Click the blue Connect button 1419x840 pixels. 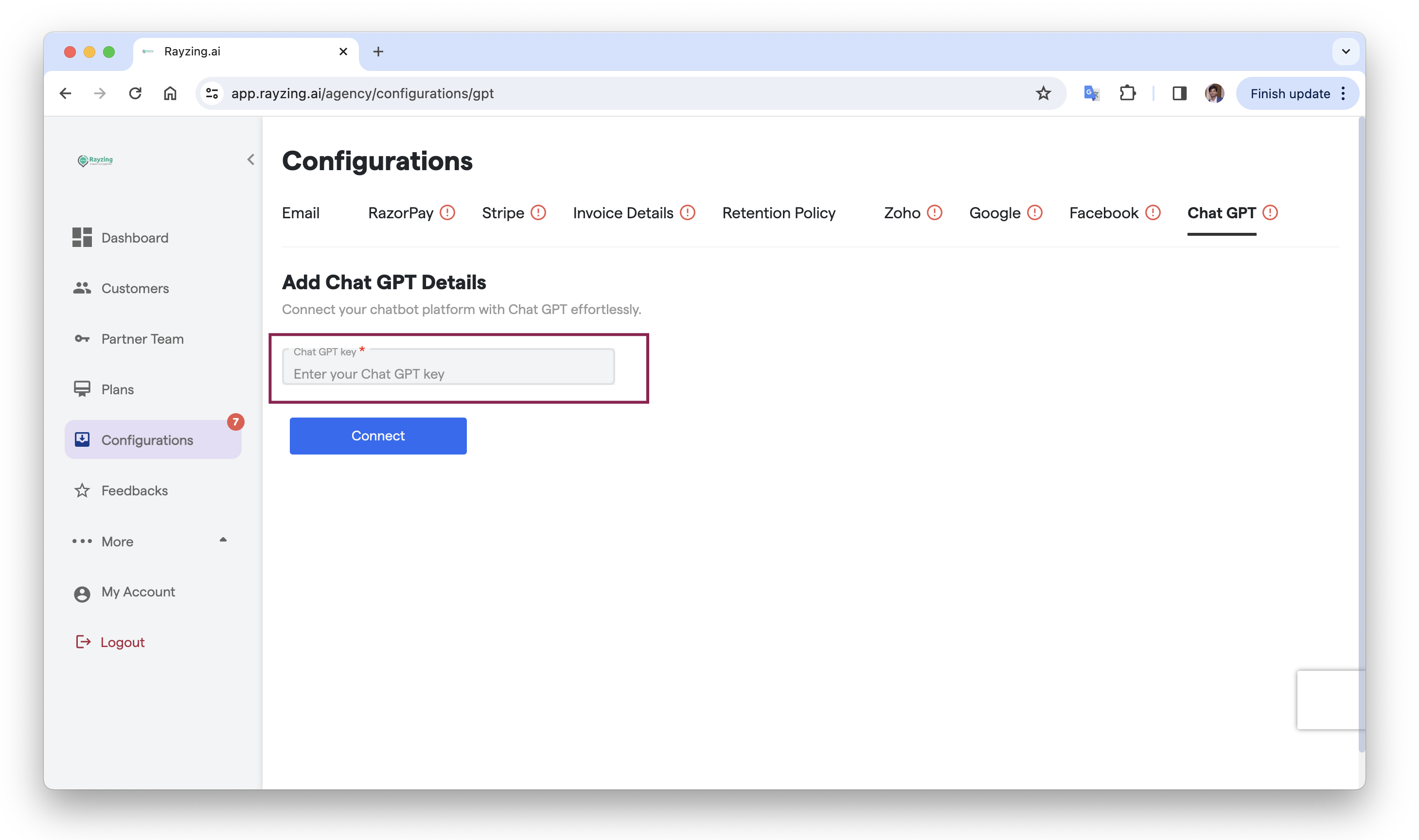pyautogui.click(x=378, y=436)
